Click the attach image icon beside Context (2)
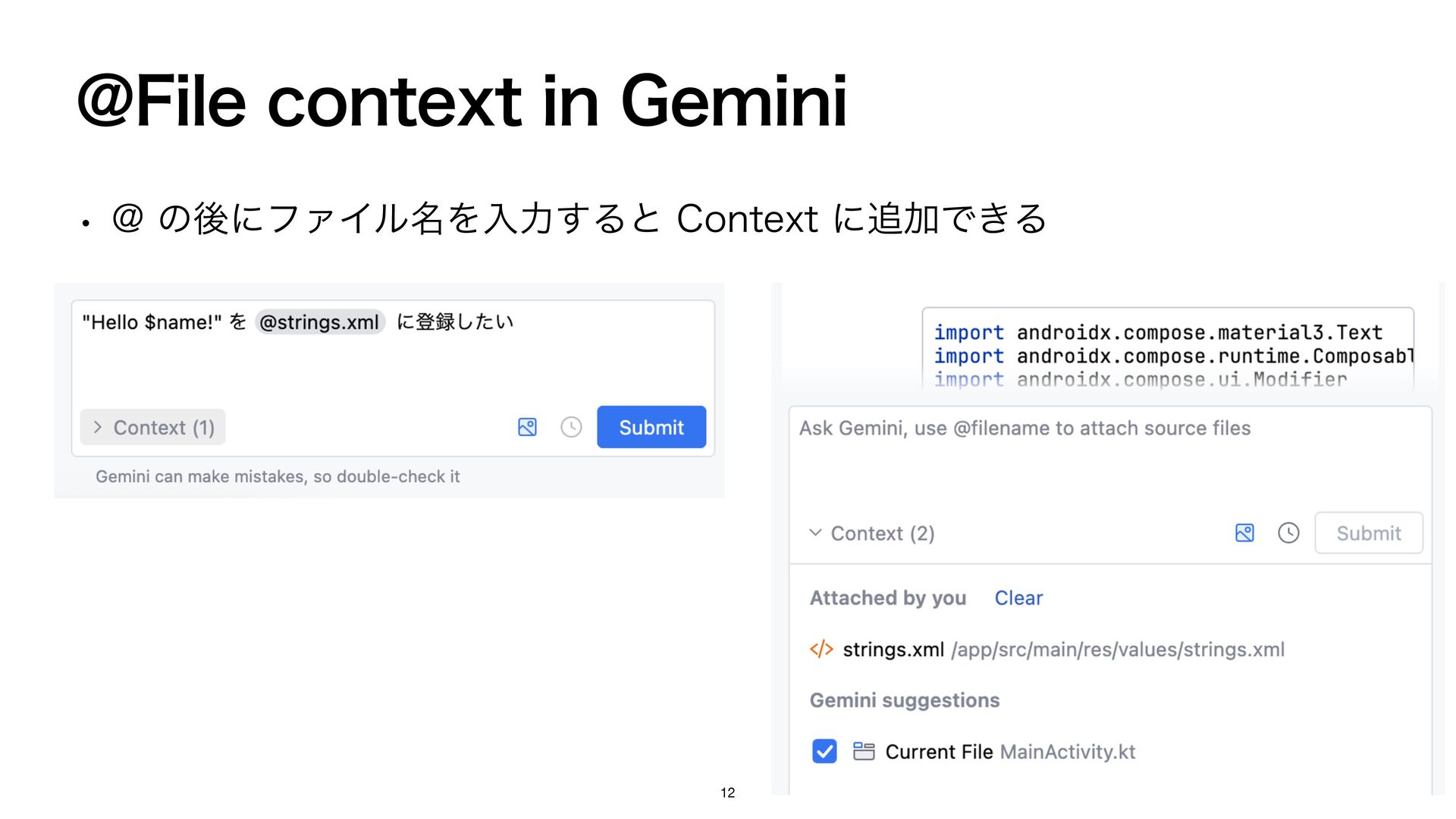1456x819 pixels. 1244,533
